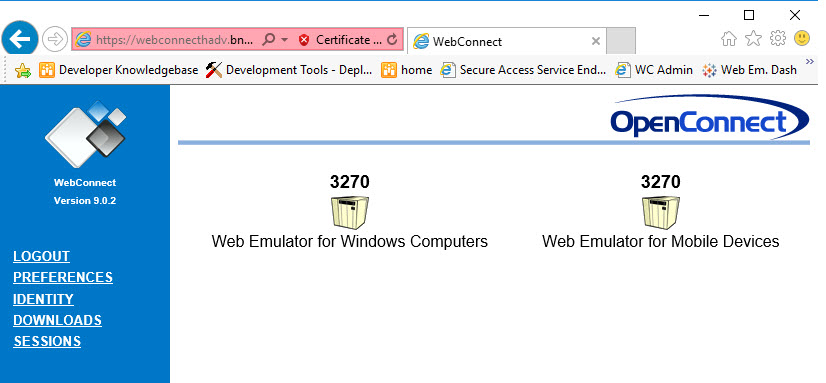Open the WC Admin favorite
This screenshot has height=383, width=826.
654,70
